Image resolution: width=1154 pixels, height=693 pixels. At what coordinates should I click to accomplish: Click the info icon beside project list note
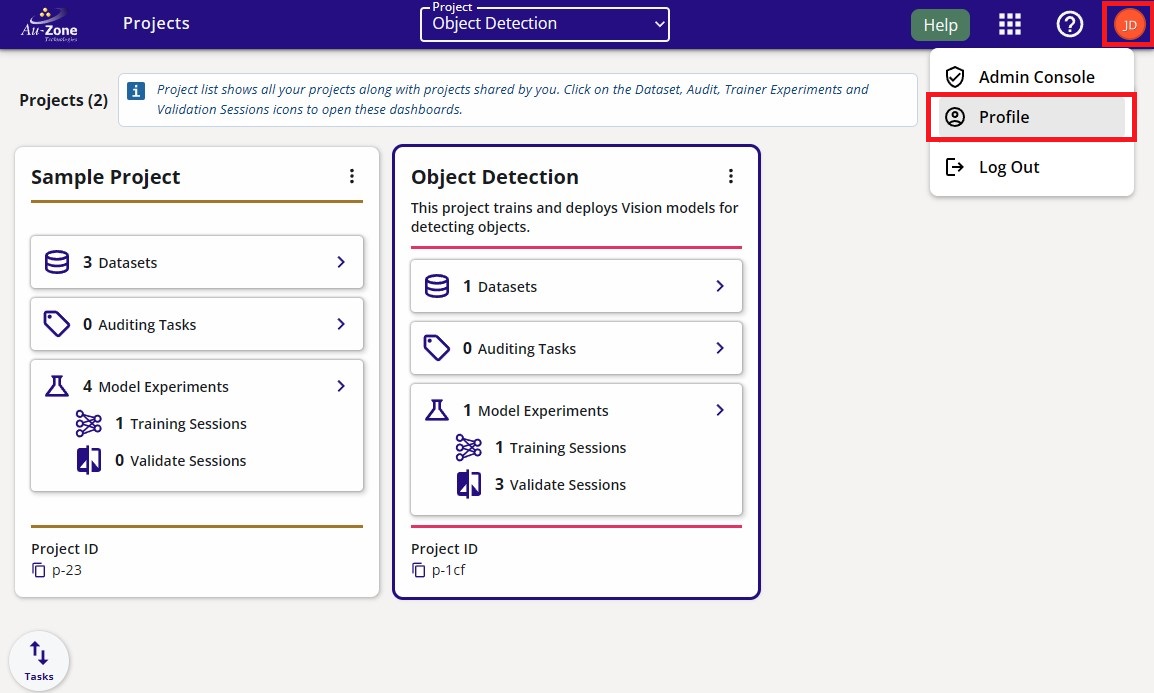click(137, 91)
